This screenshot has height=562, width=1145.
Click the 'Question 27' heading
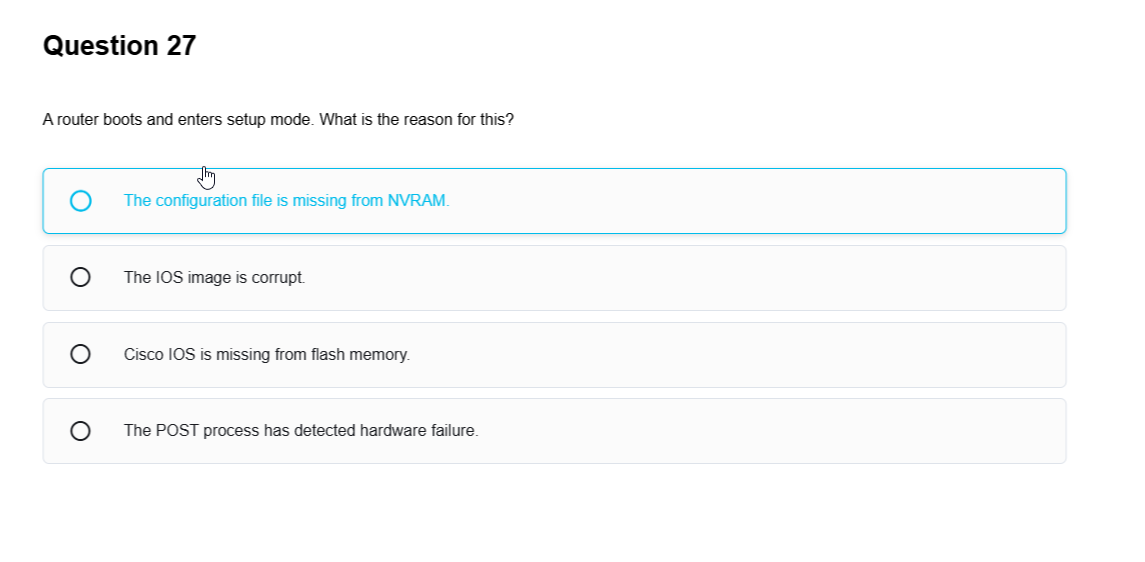(119, 46)
